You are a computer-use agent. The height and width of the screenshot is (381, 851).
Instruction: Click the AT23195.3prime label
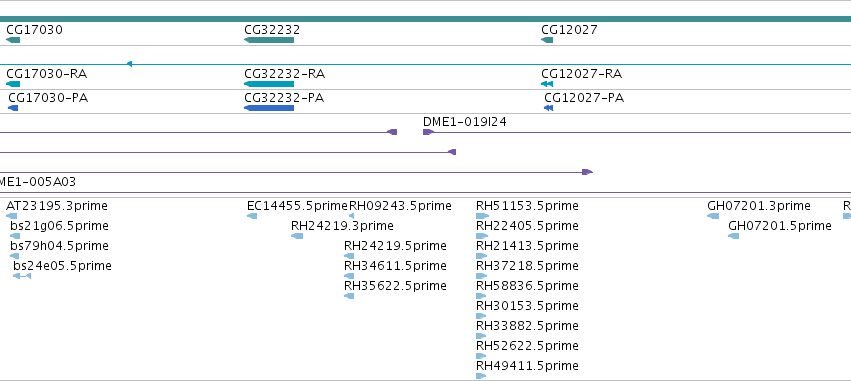57,206
